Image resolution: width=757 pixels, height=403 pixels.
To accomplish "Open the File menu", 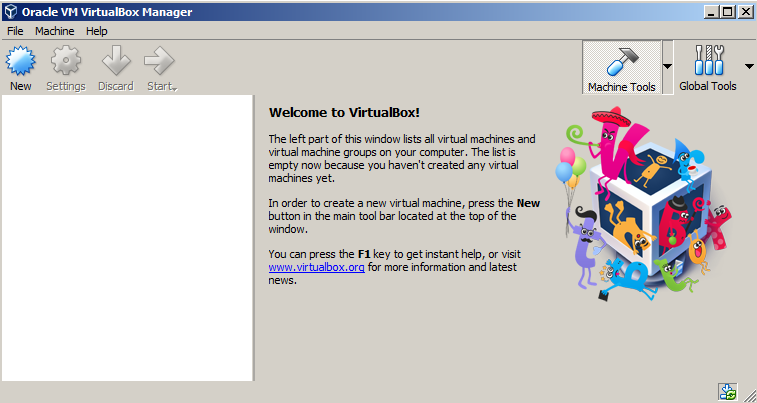I will coord(15,31).
